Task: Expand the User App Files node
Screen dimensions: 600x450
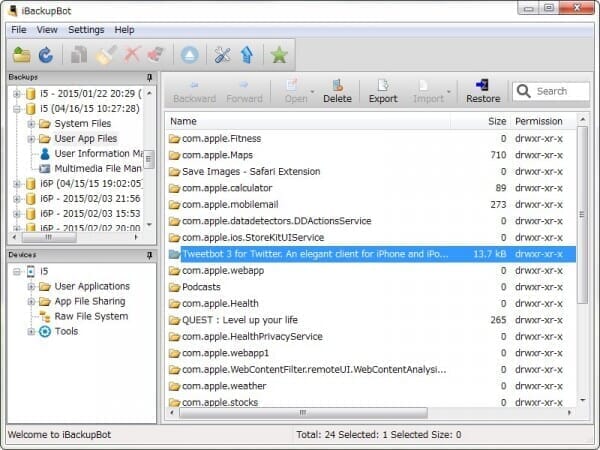Action: [x=31, y=139]
